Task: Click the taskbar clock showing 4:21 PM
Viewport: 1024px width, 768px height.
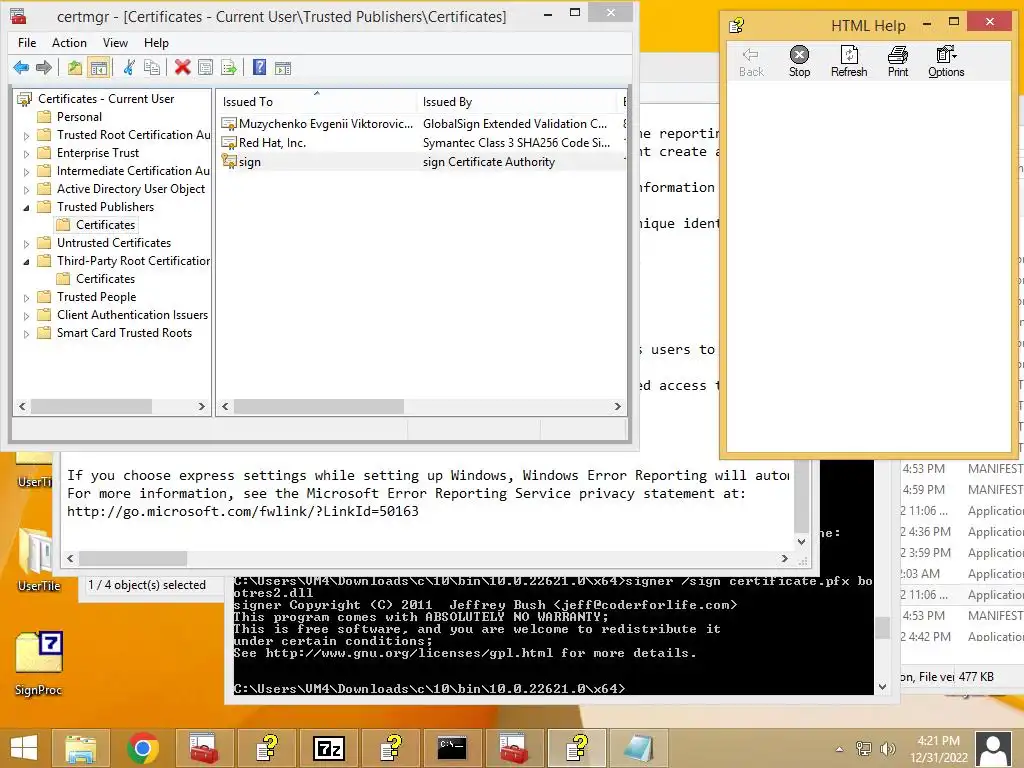Action: click(938, 749)
